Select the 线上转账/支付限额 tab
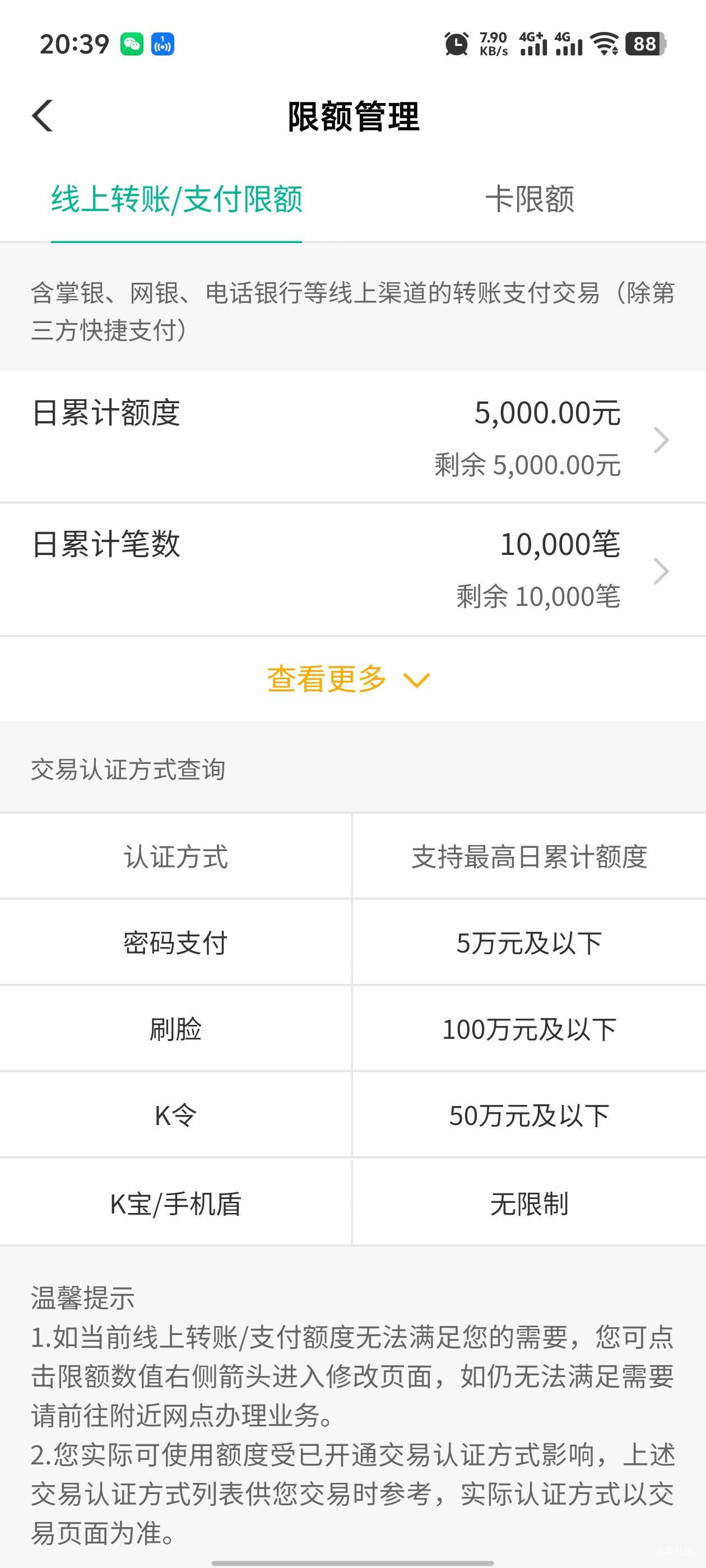 (176, 200)
